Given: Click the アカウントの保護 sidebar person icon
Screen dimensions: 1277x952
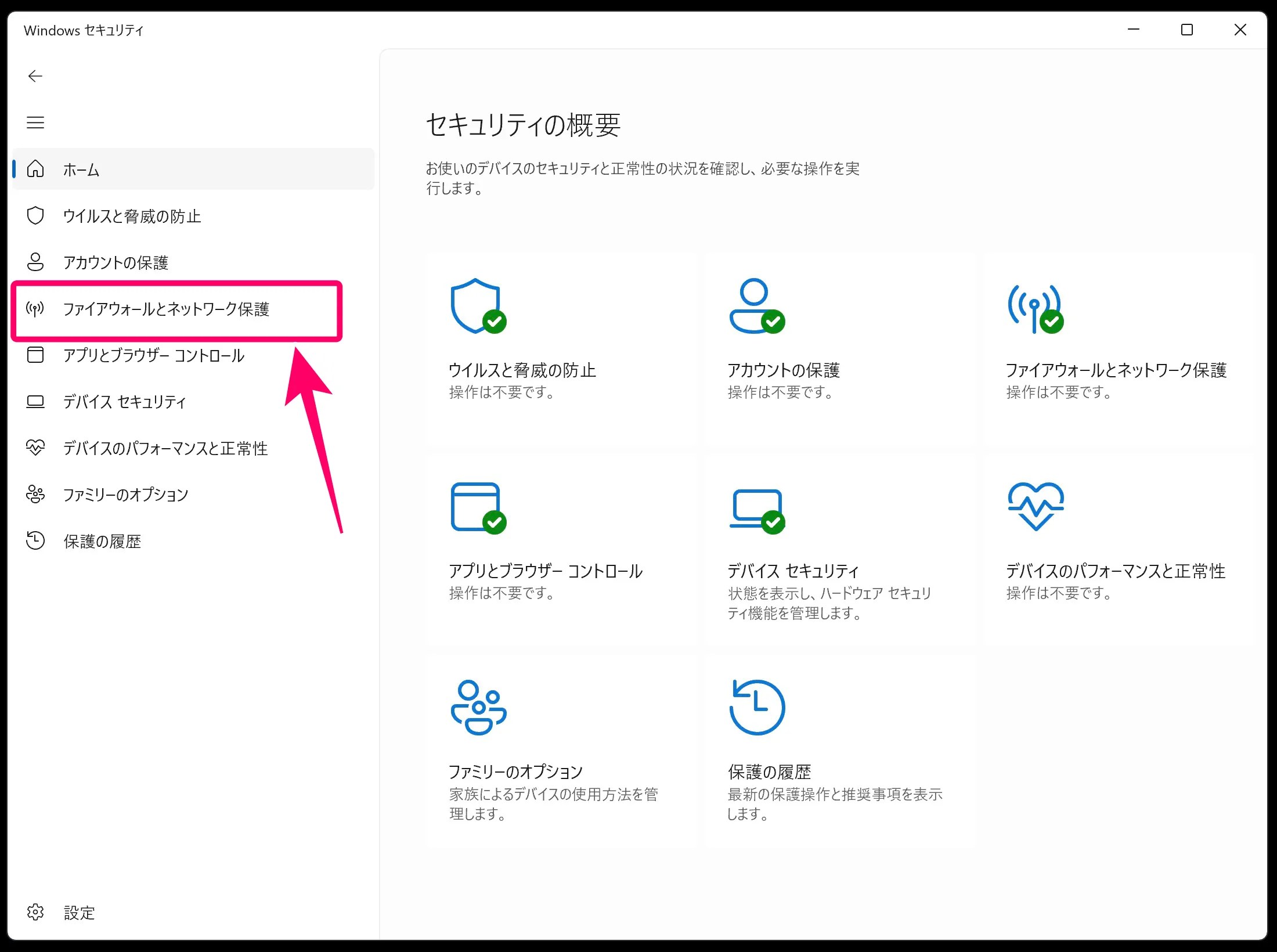Looking at the screenshot, I should click(35, 262).
